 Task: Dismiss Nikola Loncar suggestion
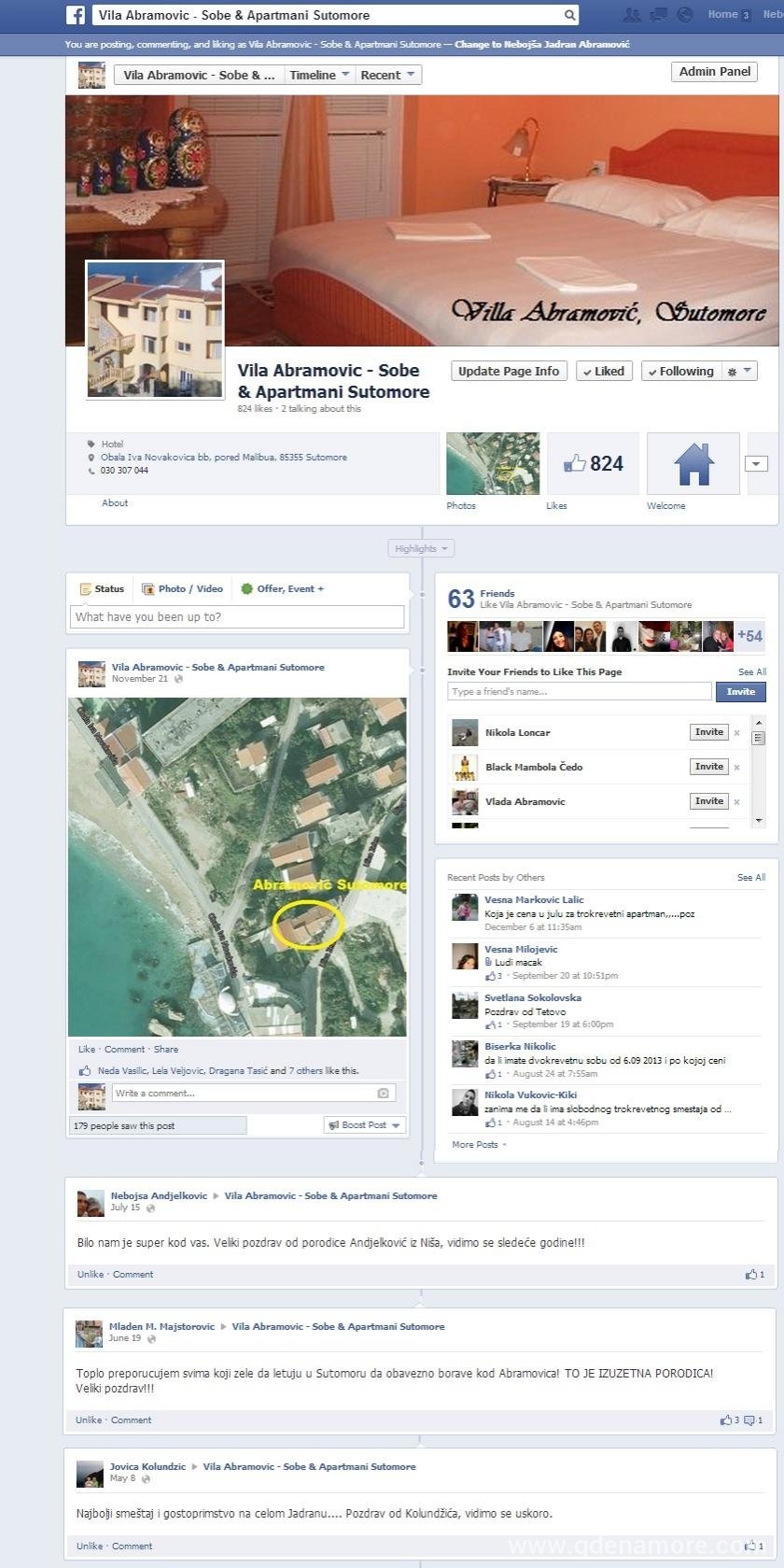point(737,733)
